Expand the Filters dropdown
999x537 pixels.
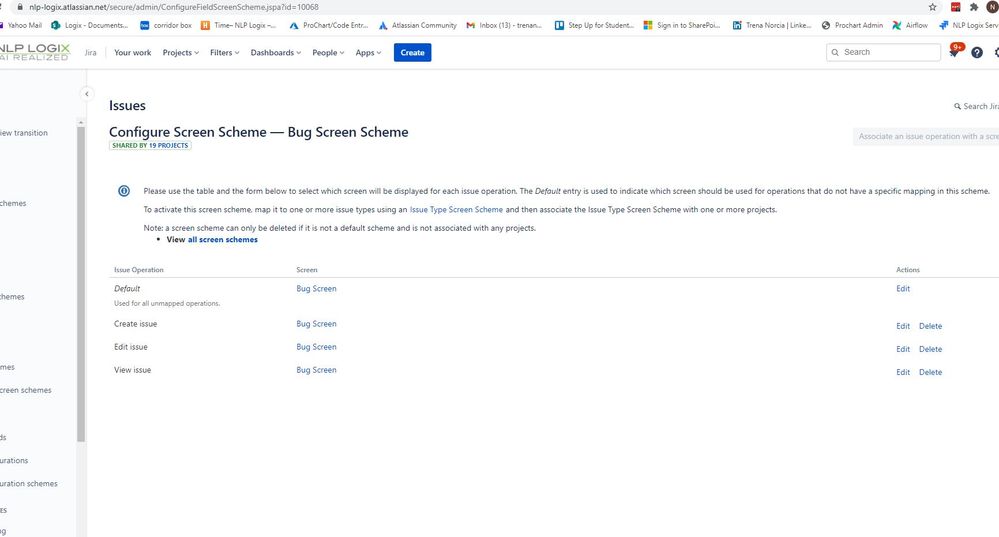(224, 52)
